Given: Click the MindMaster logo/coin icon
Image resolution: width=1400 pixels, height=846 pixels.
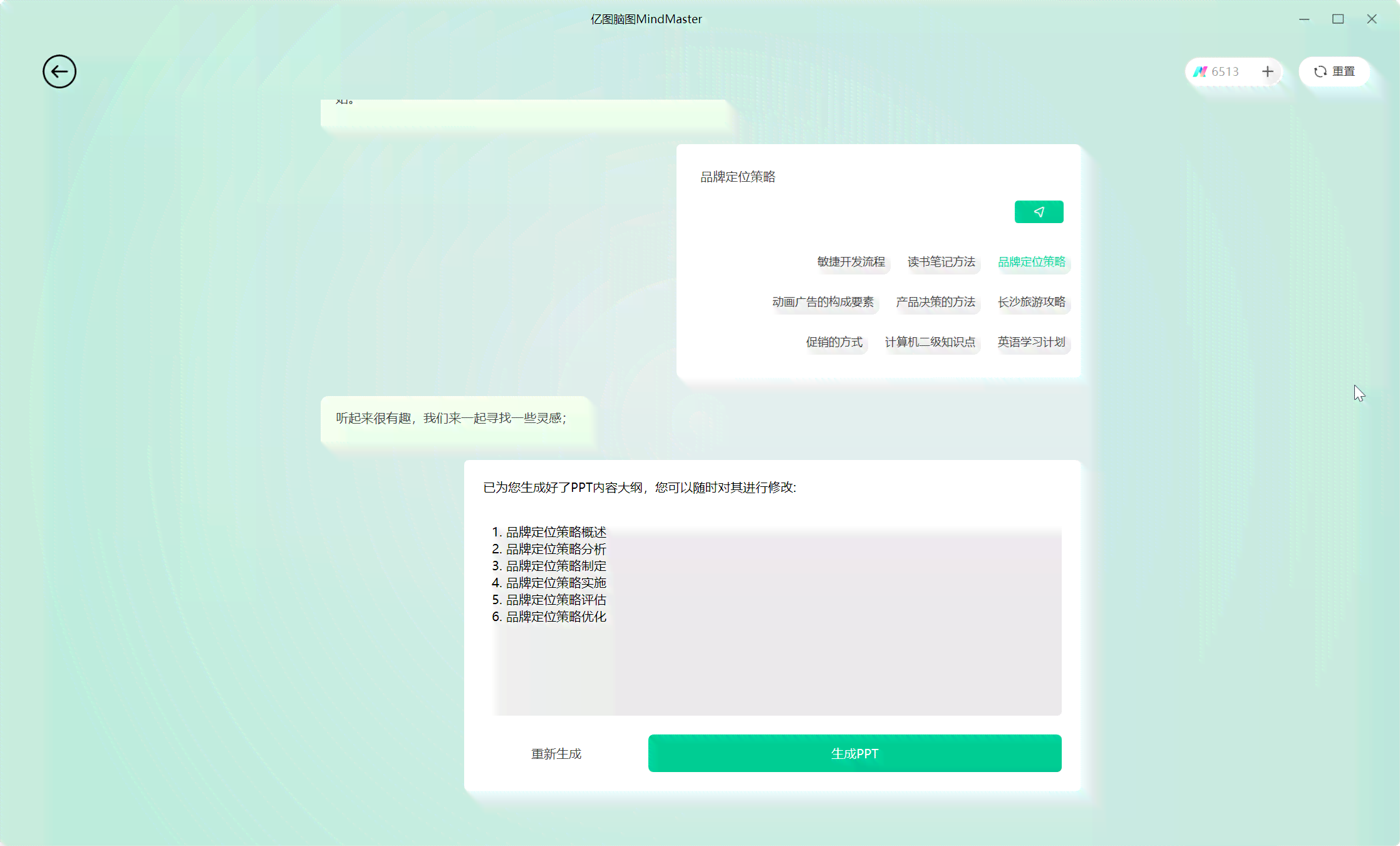Looking at the screenshot, I should [1199, 71].
